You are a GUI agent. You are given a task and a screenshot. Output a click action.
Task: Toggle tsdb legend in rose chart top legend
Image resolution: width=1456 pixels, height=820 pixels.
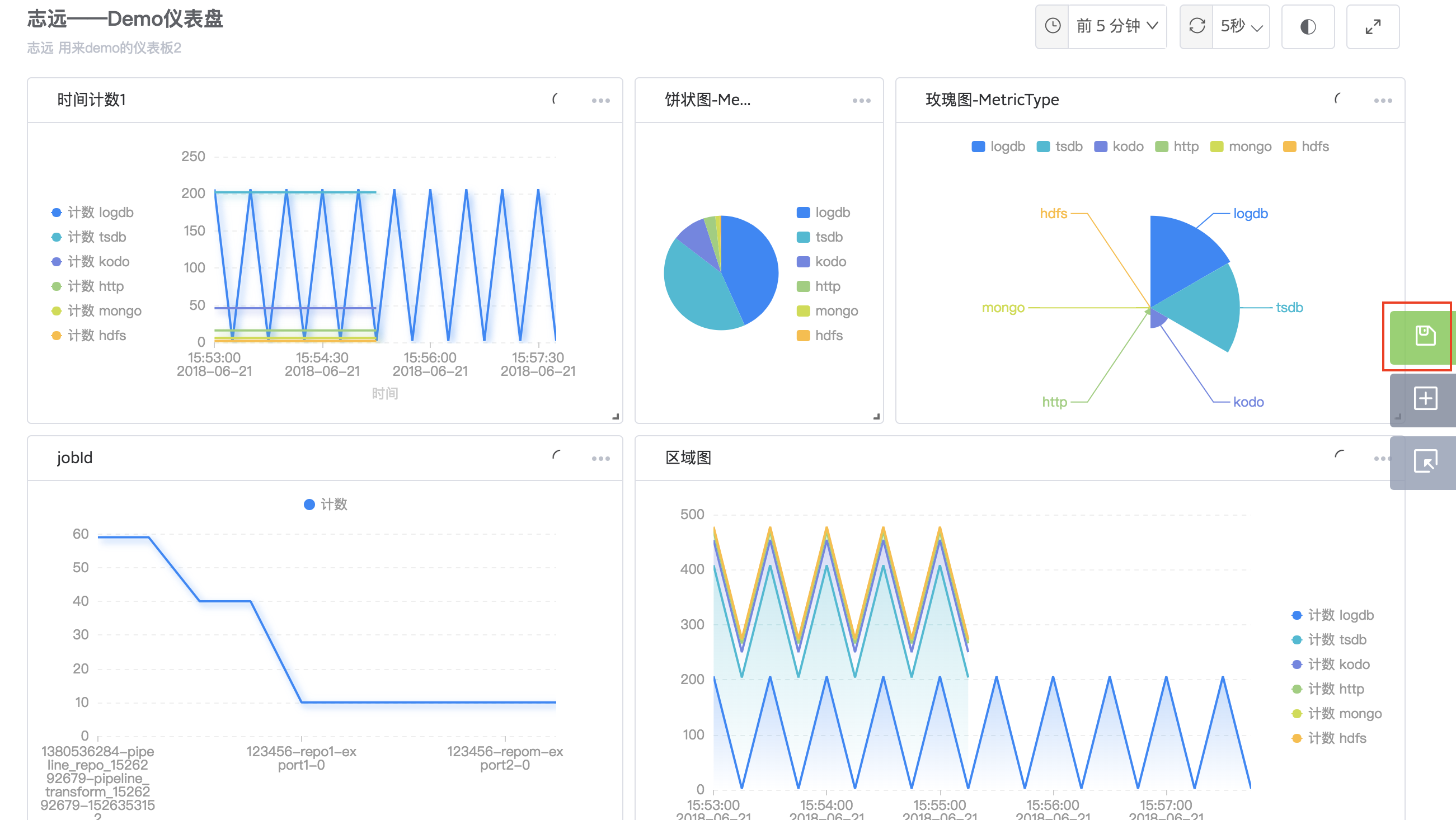point(1060,147)
